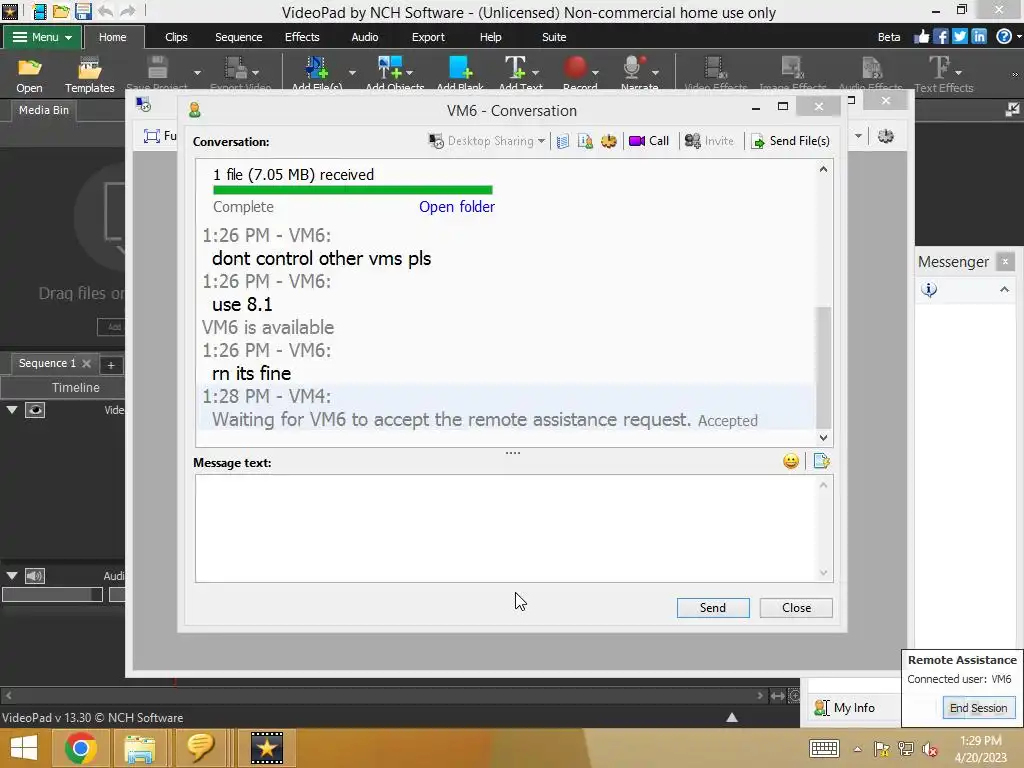Image resolution: width=1024 pixels, height=768 pixels.
Task: Click the user info icon in conversation toolbar
Action: 585,141
